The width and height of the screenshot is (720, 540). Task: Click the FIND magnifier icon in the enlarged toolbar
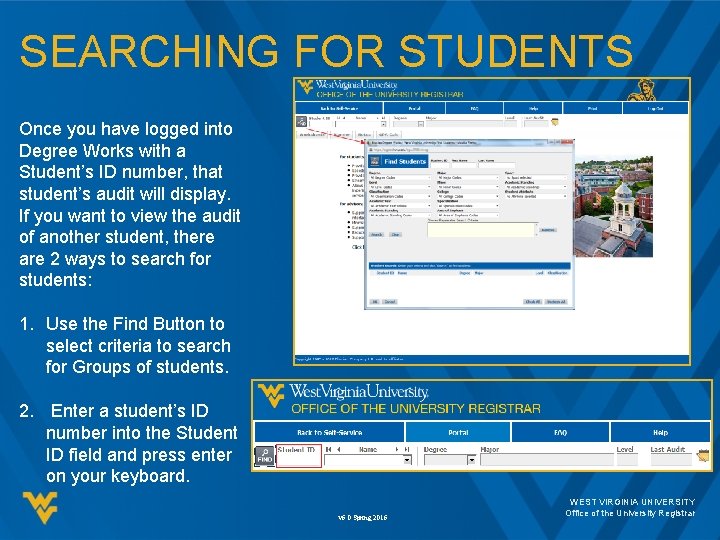(x=264, y=456)
